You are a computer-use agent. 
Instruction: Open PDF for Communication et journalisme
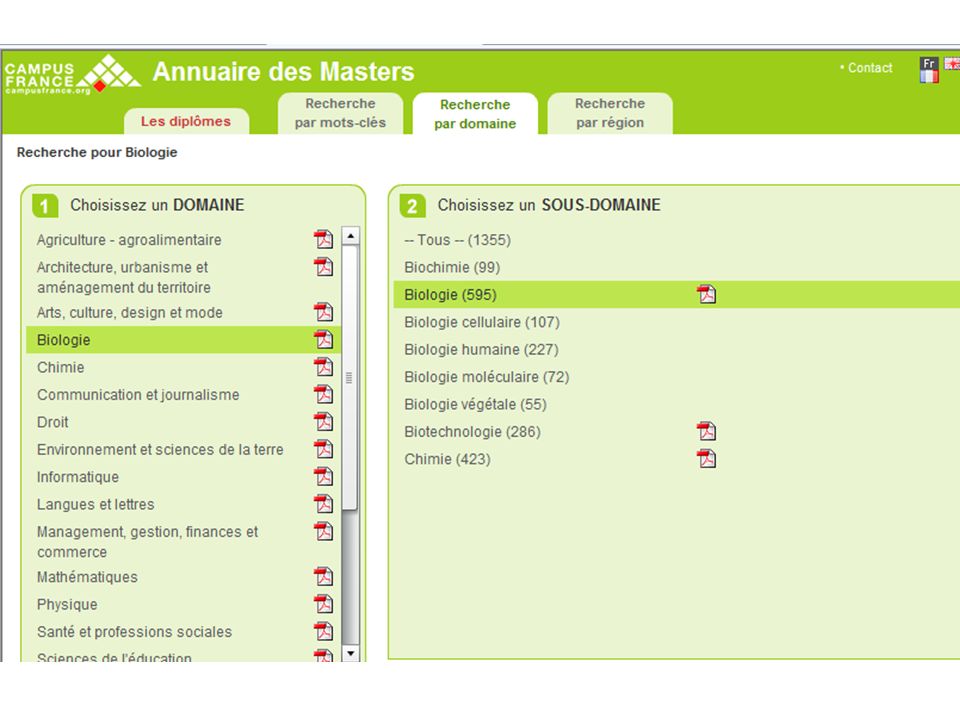[x=323, y=394]
